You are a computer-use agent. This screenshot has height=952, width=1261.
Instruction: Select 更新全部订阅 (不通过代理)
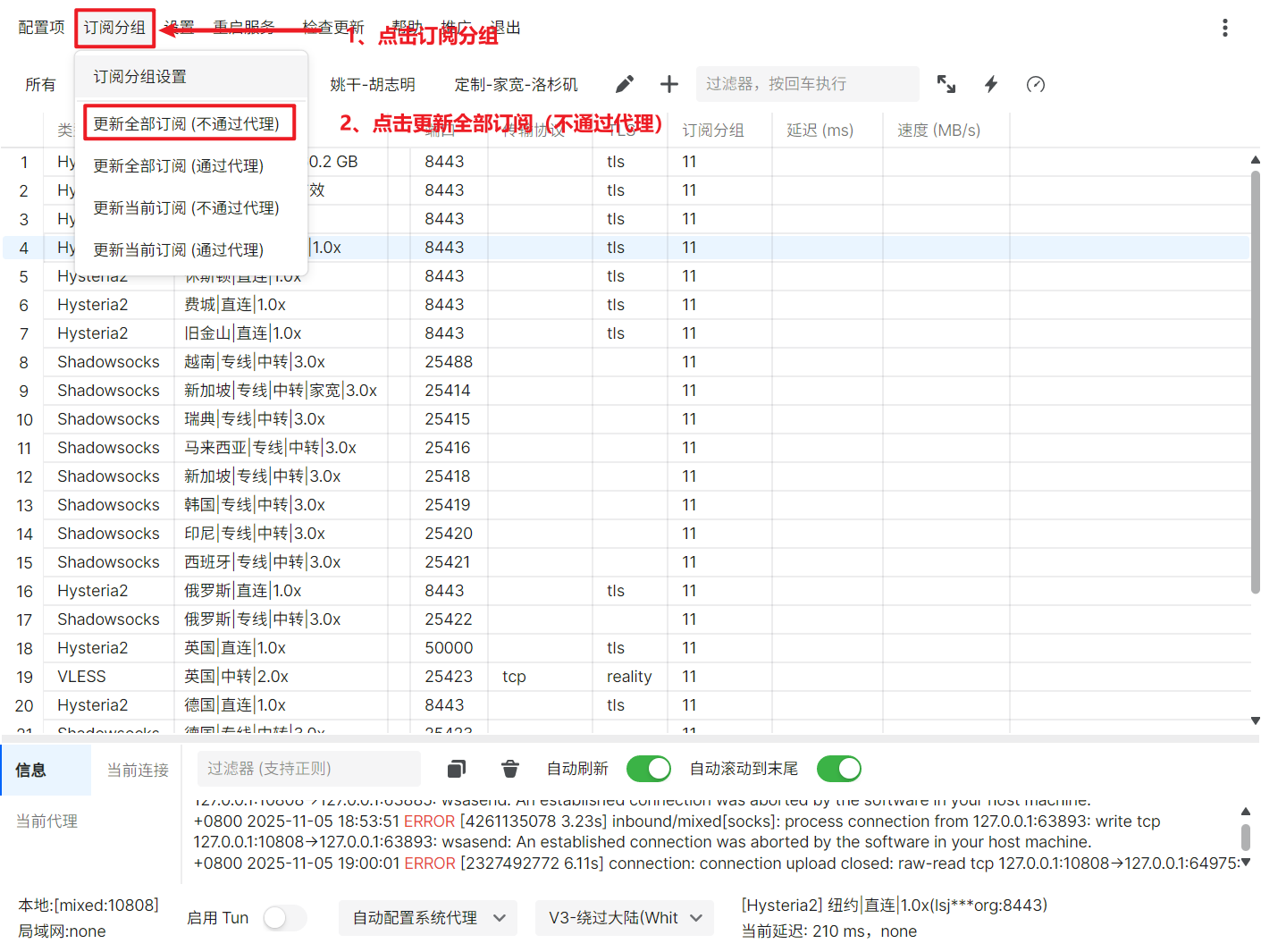point(188,123)
